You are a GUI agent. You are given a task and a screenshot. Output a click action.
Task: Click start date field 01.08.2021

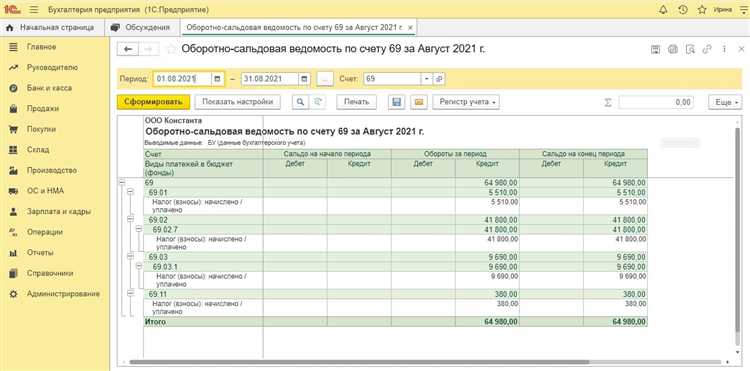[x=182, y=79]
